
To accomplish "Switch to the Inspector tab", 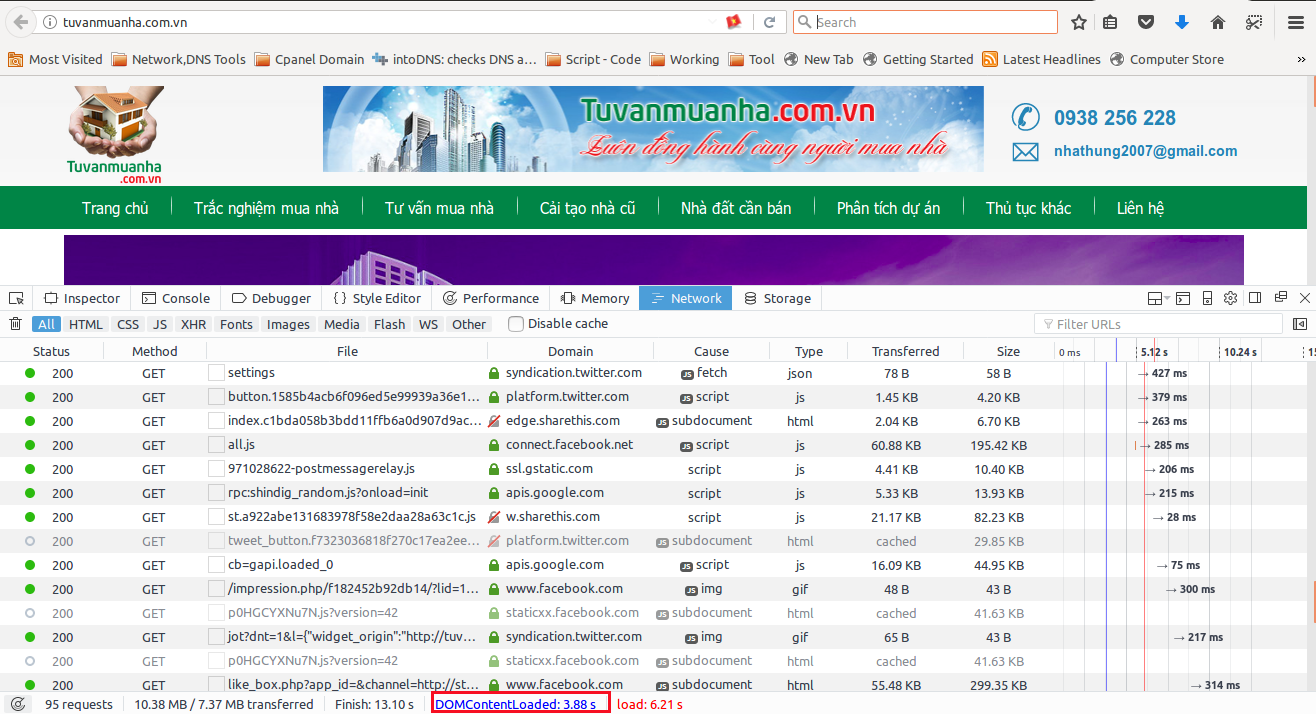I will (x=81, y=298).
